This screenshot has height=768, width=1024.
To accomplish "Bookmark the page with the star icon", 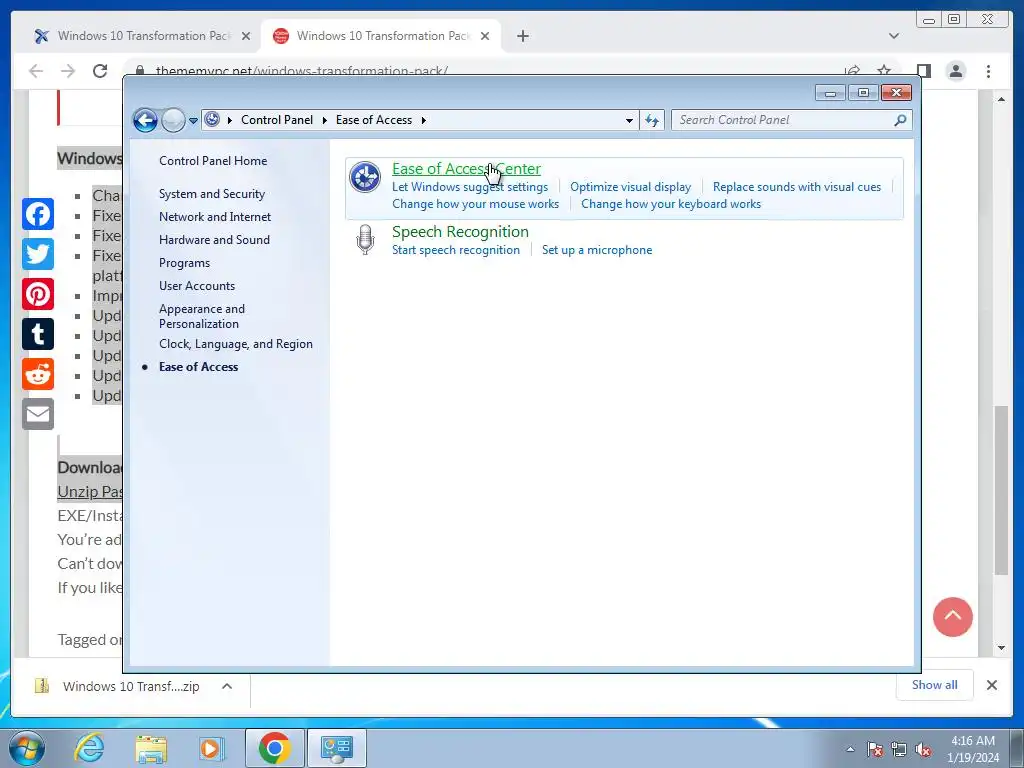I will 884,71.
